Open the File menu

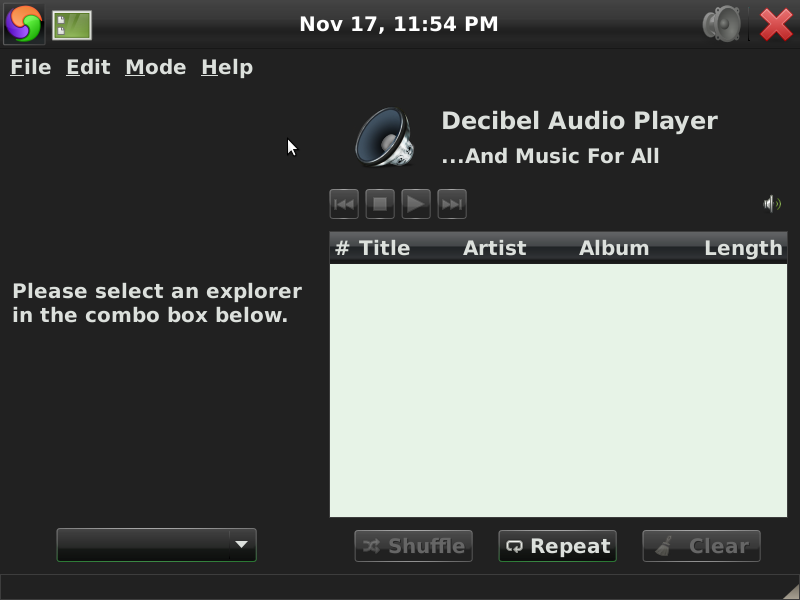tap(31, 67)
